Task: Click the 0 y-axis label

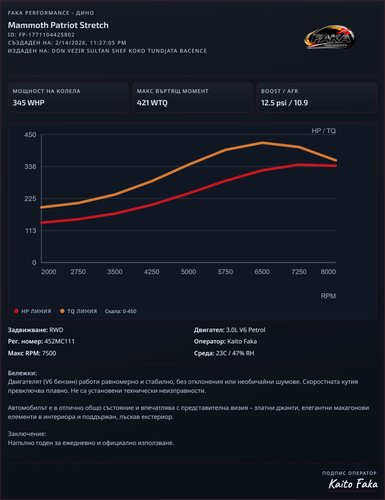Action: (34, 263)
